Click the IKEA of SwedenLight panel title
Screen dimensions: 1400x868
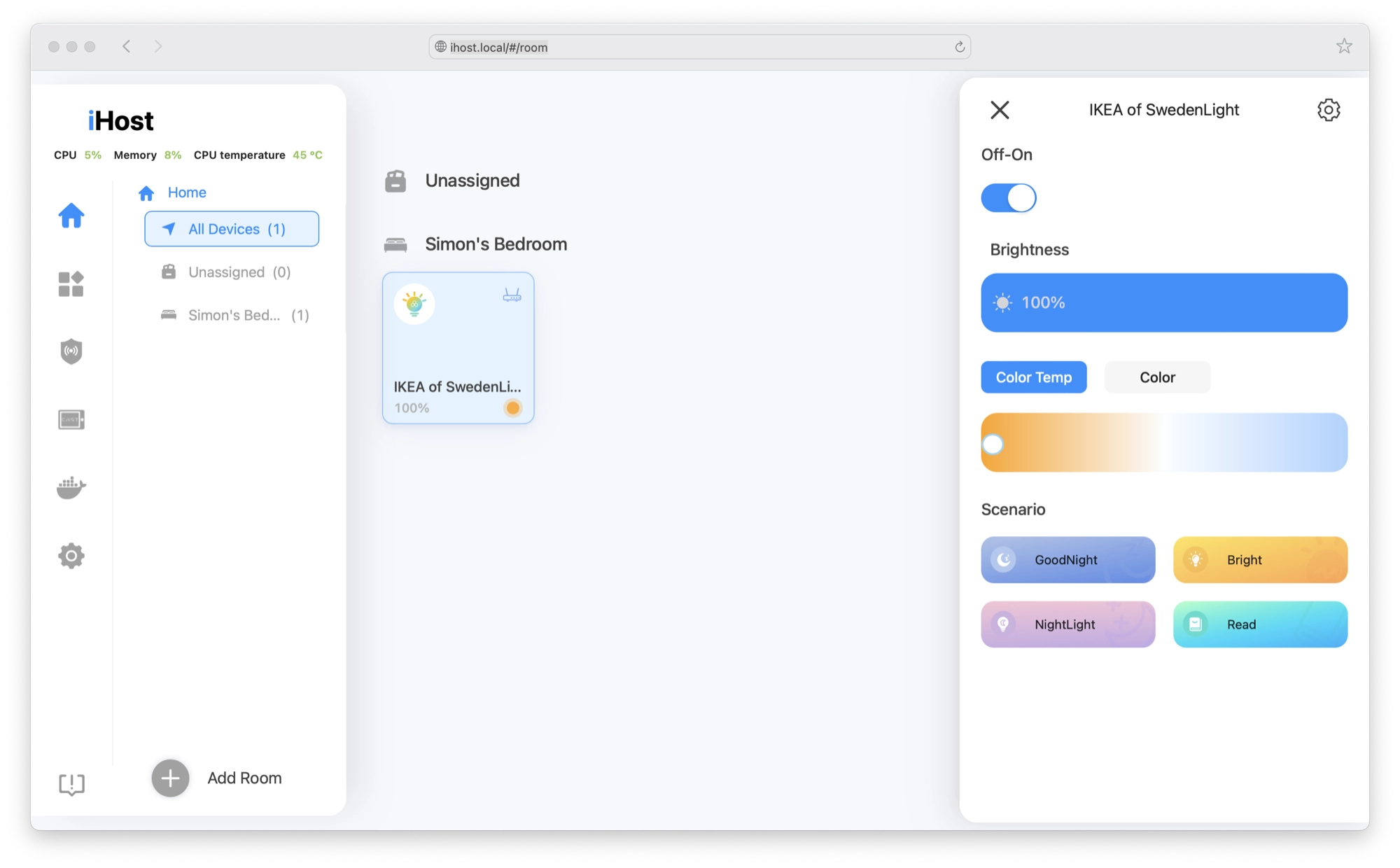(1163, 110)
